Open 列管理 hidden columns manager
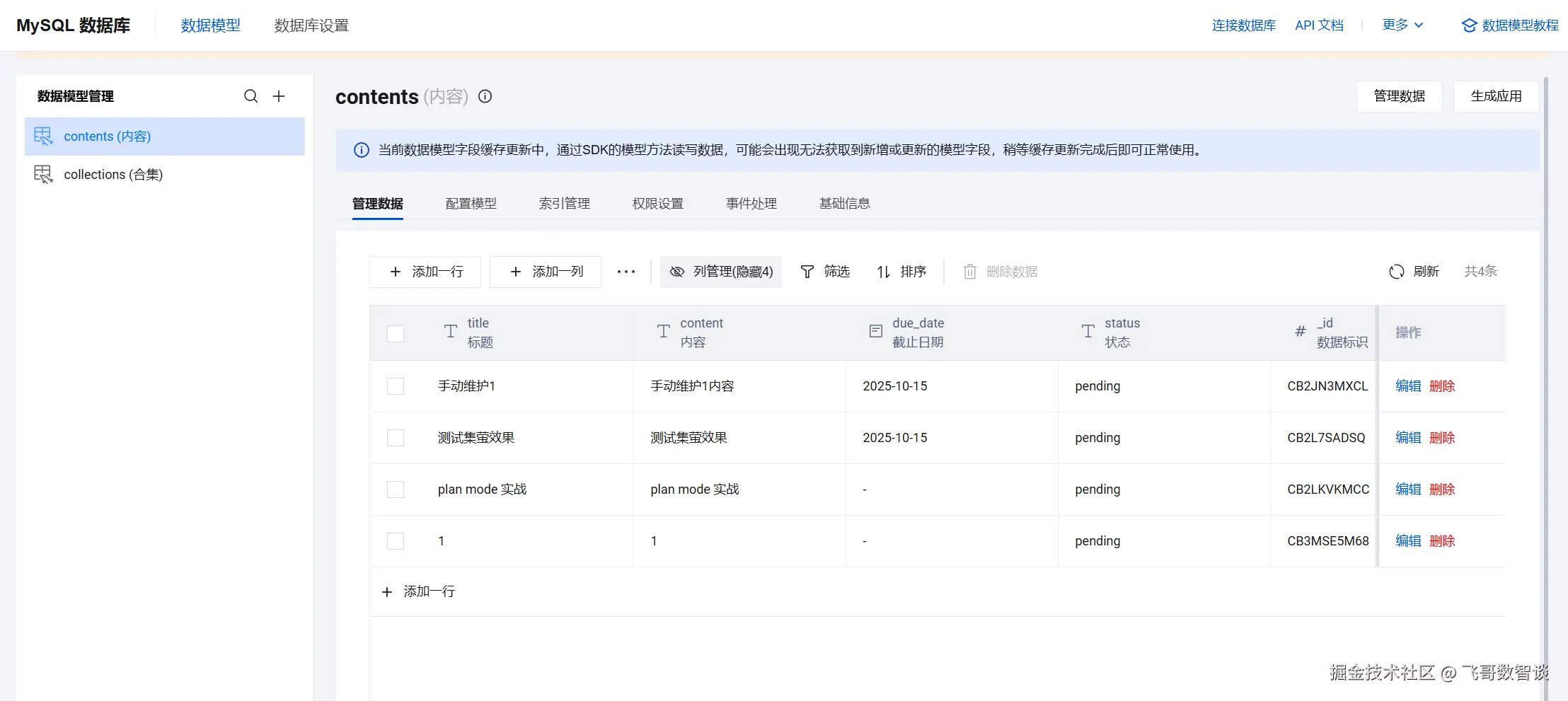The height and width of the screenshot is (701, 1568). click(x=721, y=272)
